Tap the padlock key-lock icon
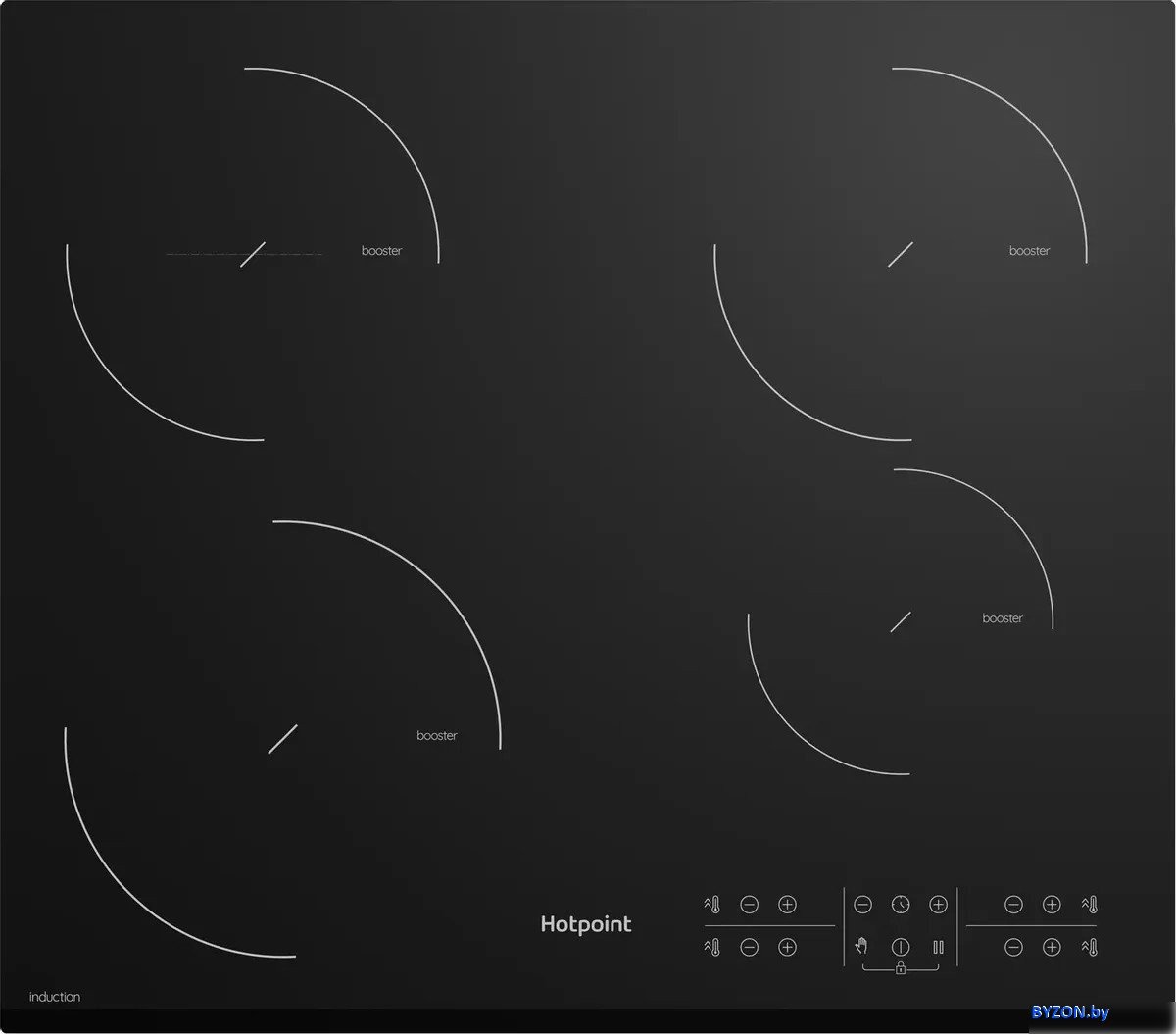Viewport: 1176px width, 1034px height. pos(900,968)
